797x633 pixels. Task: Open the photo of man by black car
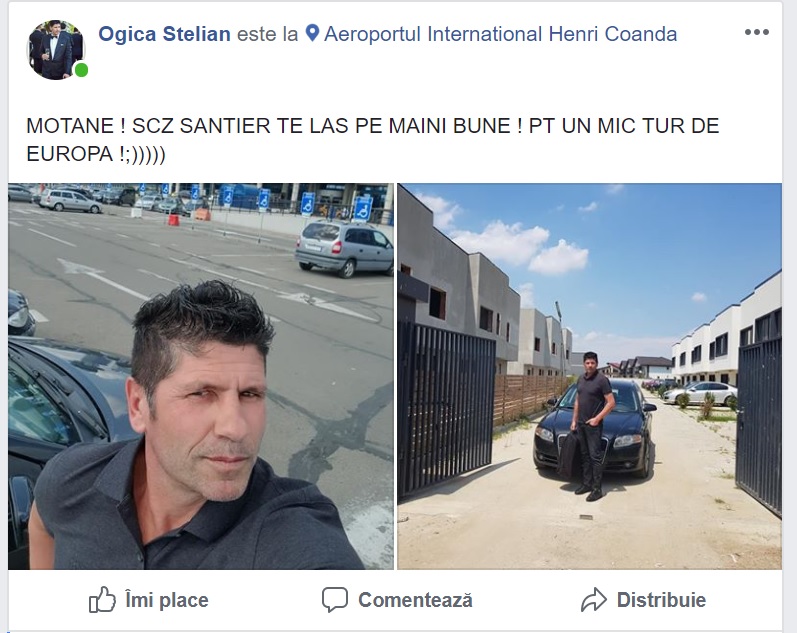click(590, 376)
